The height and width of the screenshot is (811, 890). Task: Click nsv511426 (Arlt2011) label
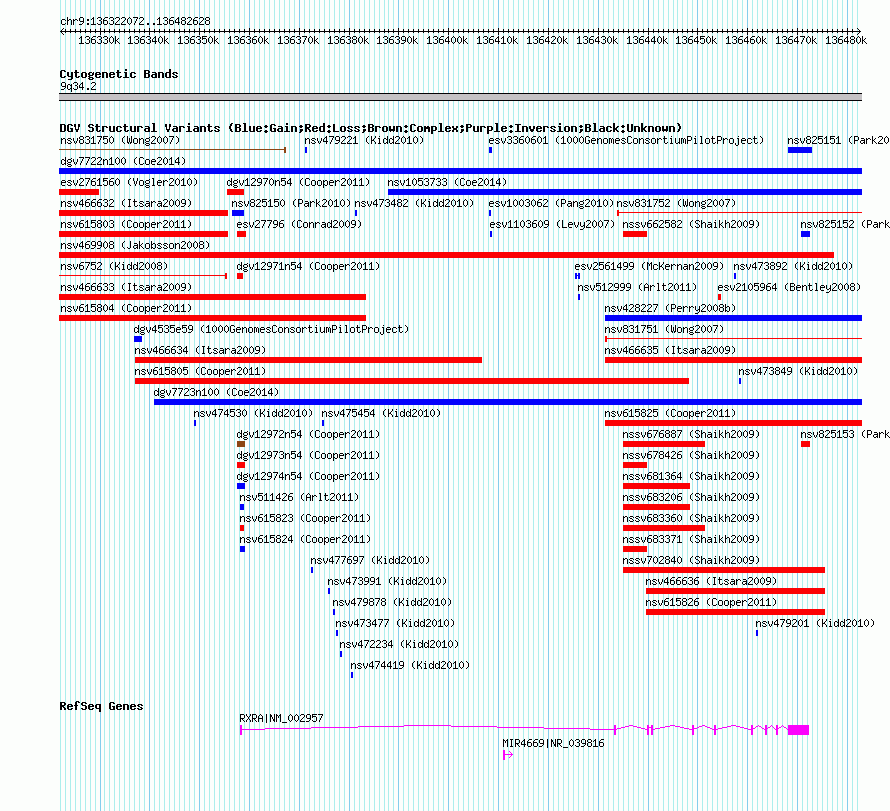pos(299,497)
